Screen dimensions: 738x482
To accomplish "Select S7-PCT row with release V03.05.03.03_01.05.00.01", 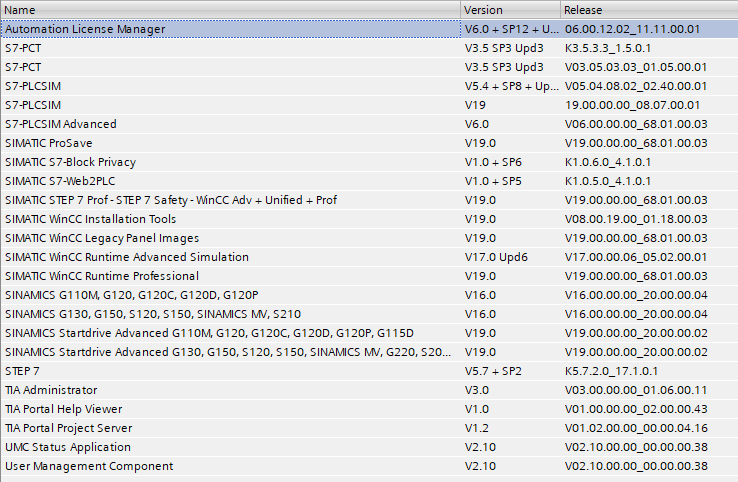I will click(x=369, y=67).
